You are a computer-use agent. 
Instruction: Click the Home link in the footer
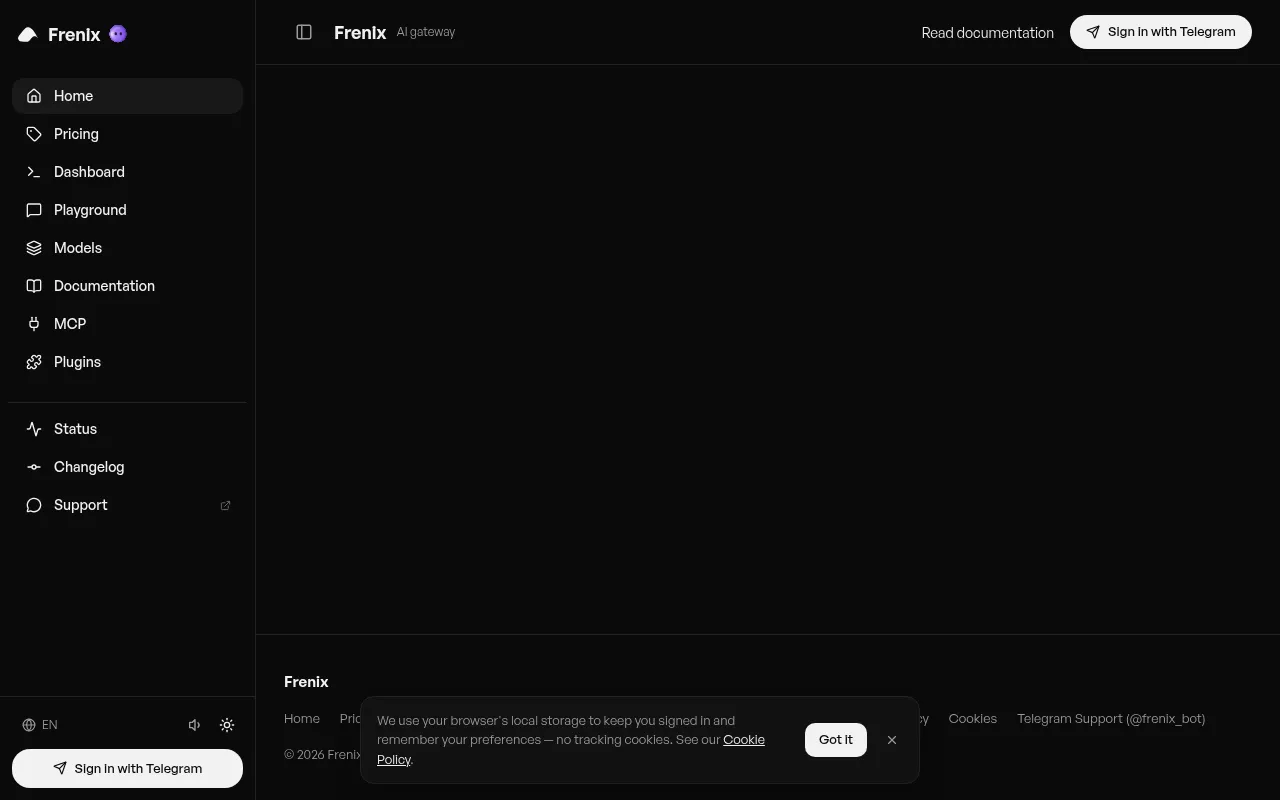[x=302, y=719]
